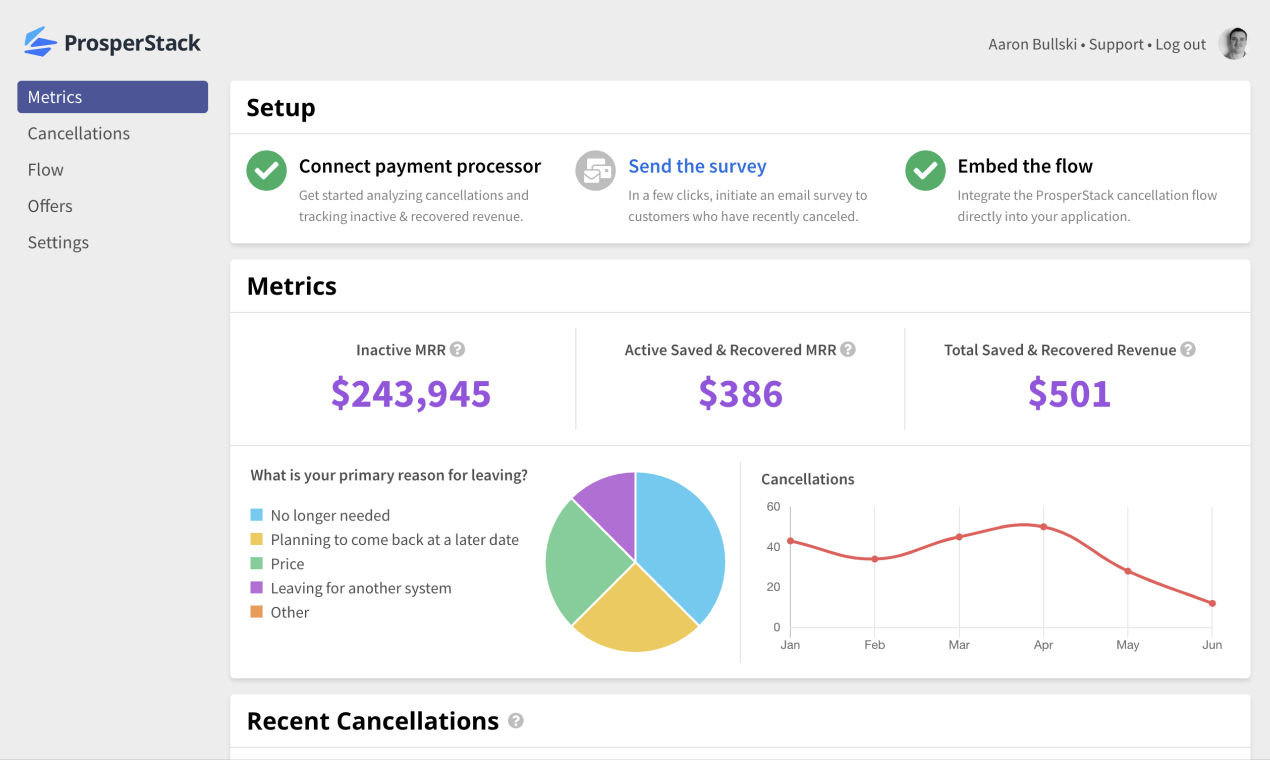Image resolution: width=1270 pixels, height=760 pixels.
Task: Open the Active Saved & Recovered MRR help icon
Action: 847,349
